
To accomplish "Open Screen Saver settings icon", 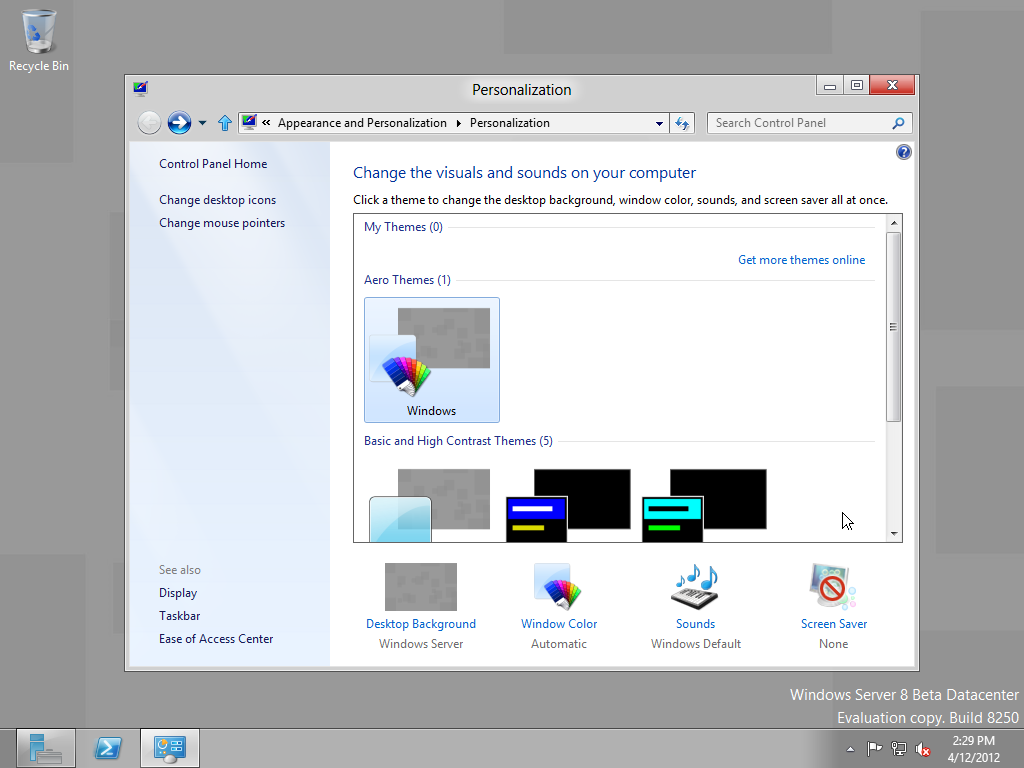I will coord(833,586).
